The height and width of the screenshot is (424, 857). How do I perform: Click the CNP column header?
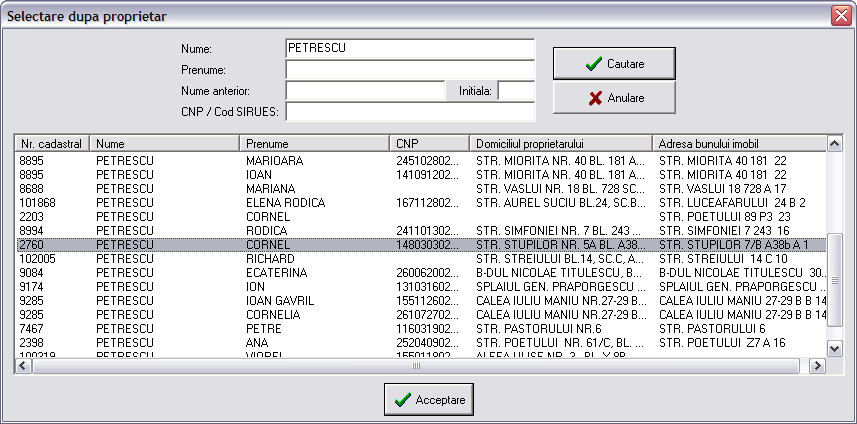(x=429, y=143)
